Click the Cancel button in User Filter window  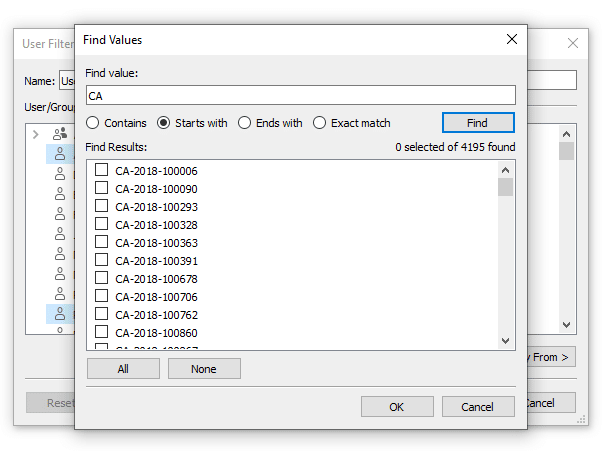pyautogui.click(x=551, y=403)
